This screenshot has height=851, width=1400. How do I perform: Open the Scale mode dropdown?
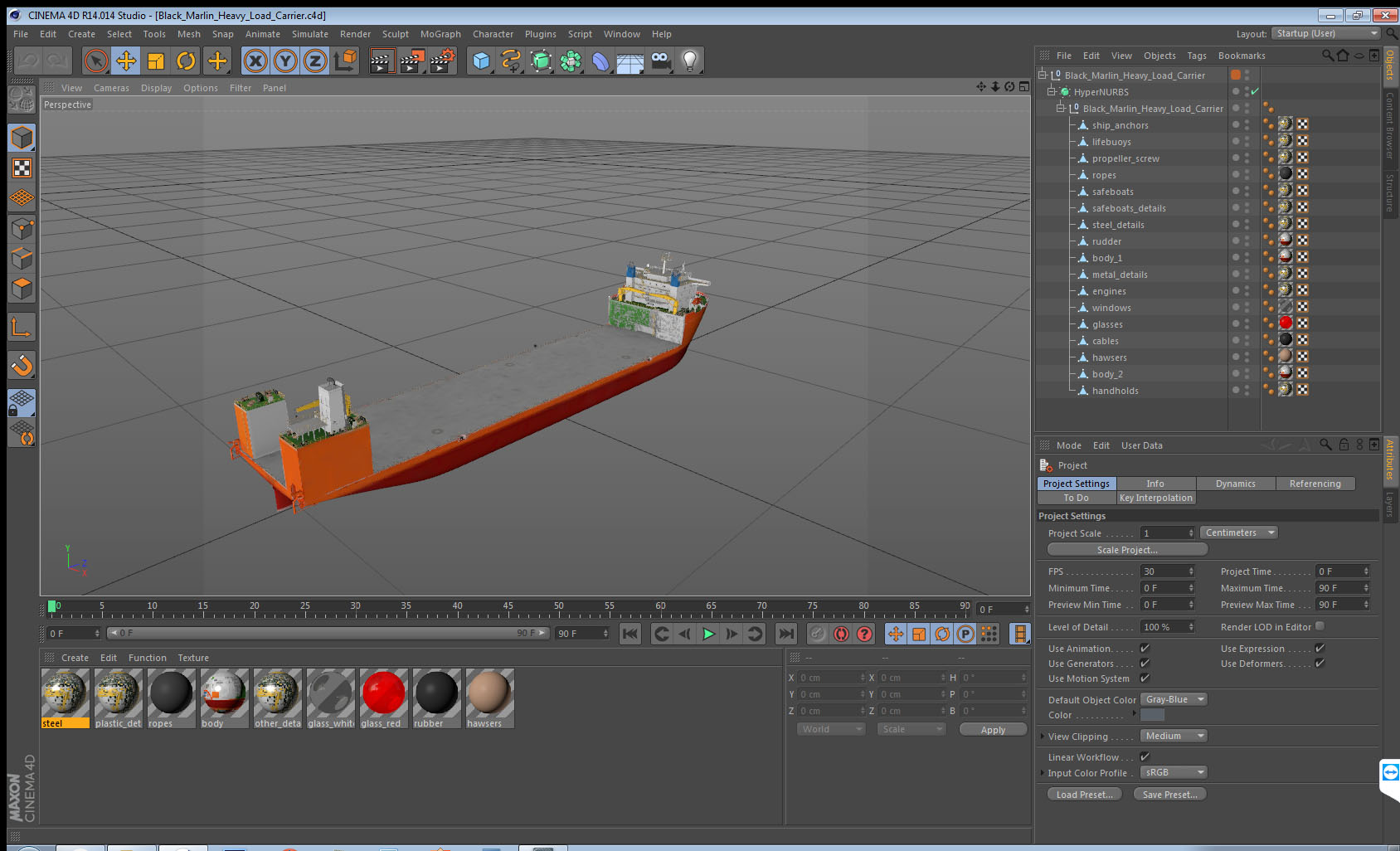click(911, 729)
